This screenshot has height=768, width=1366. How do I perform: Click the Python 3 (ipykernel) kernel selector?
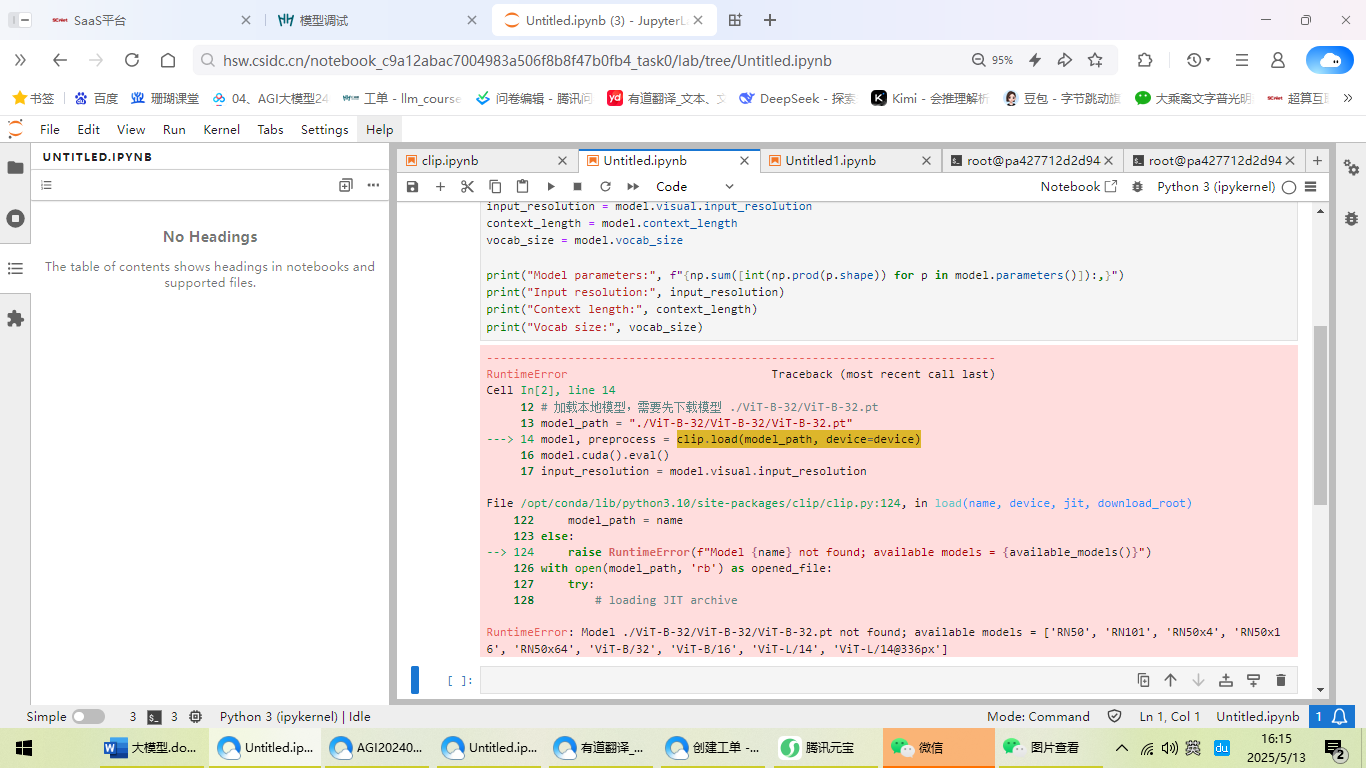(x=1215, y=186)
